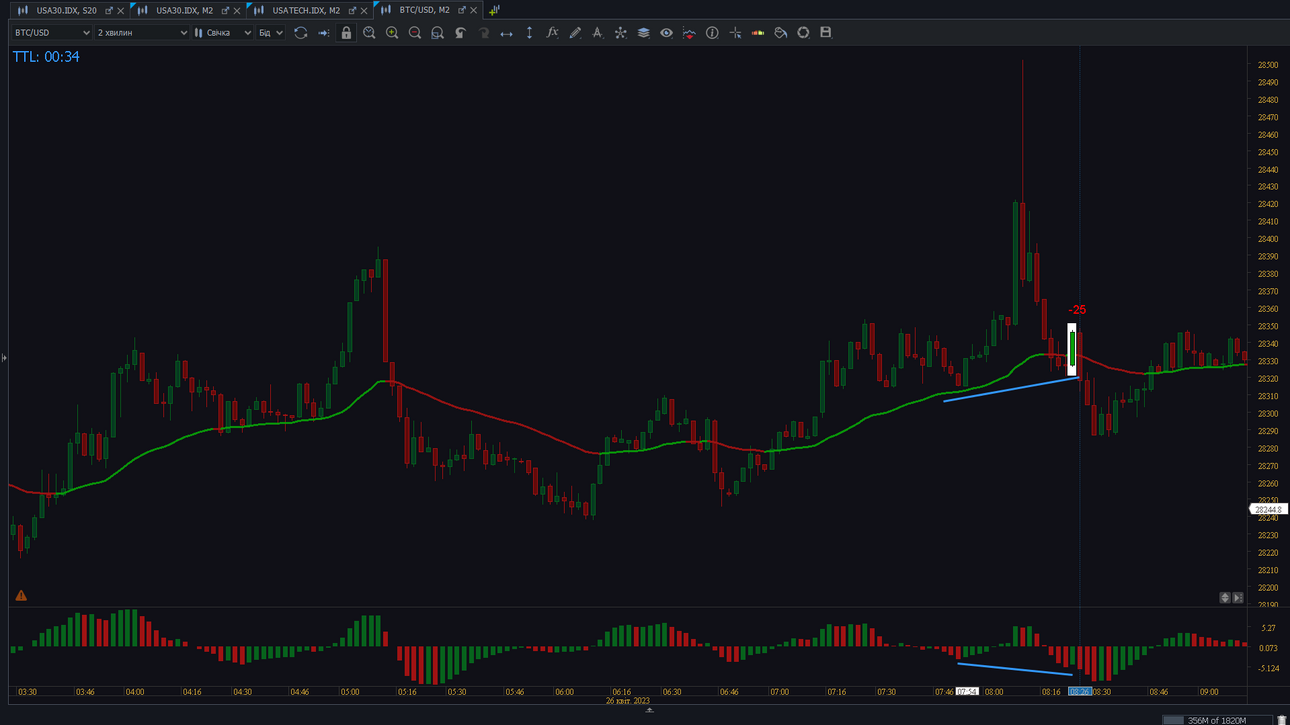1290x725 pixels.
Task: Click the zoom to time range icon
Action: click(x=369, y=33)
